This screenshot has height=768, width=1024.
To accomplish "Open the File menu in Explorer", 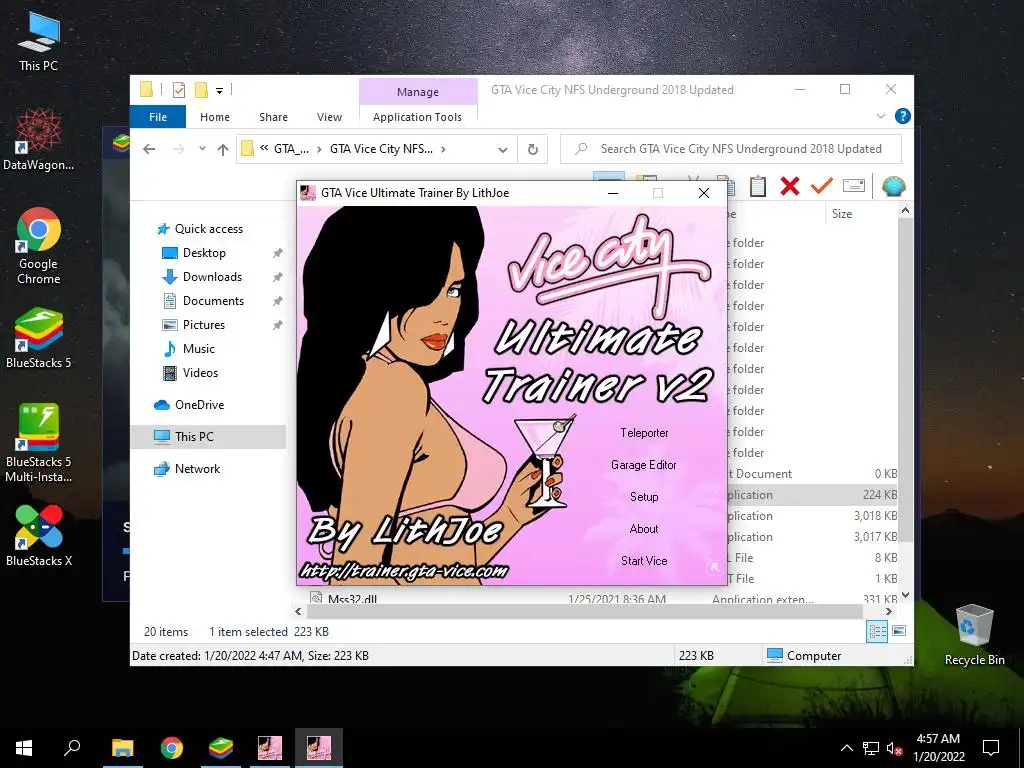I will click(158, 117).
